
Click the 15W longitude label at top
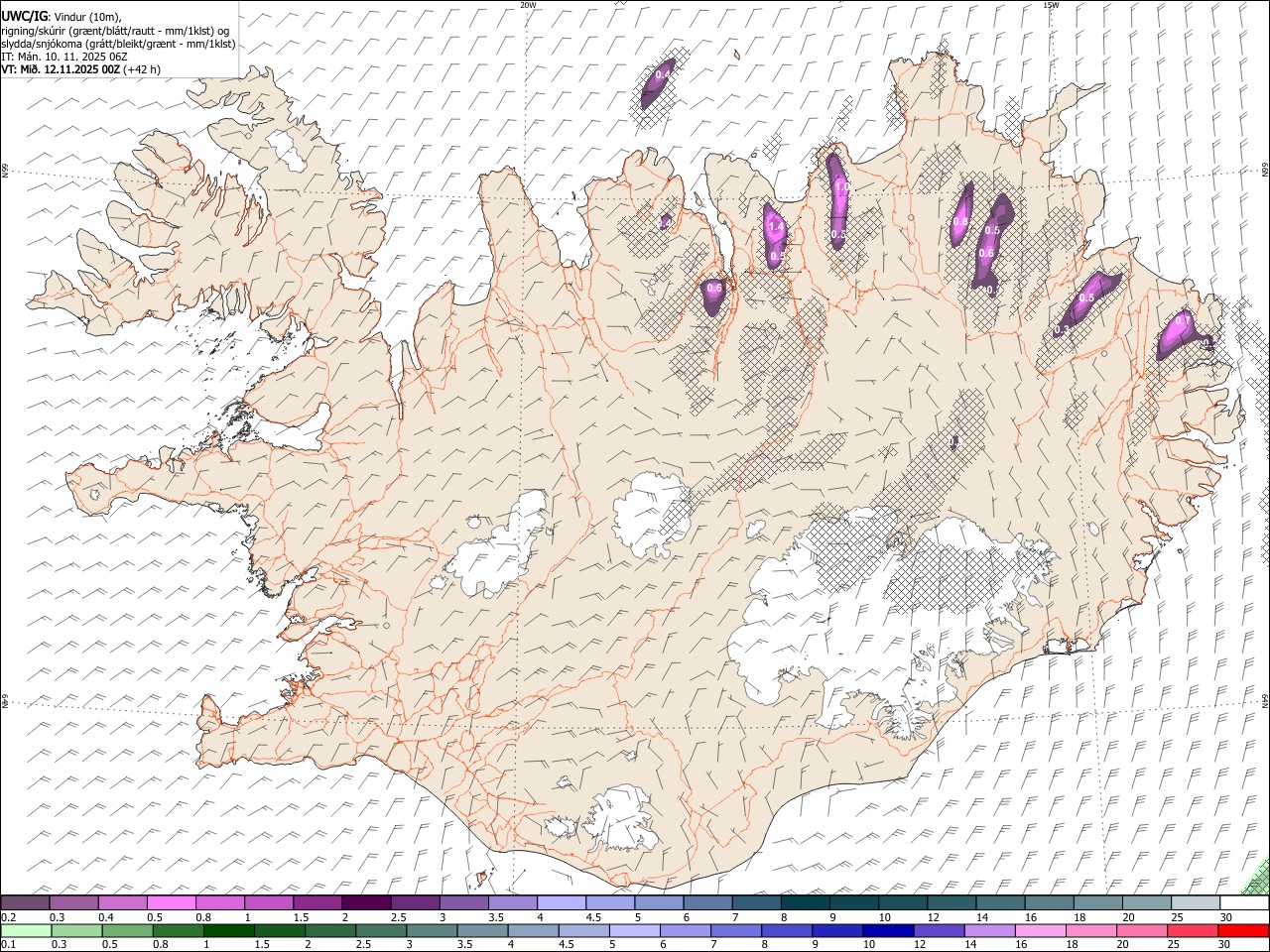[x=1051, y=5]
